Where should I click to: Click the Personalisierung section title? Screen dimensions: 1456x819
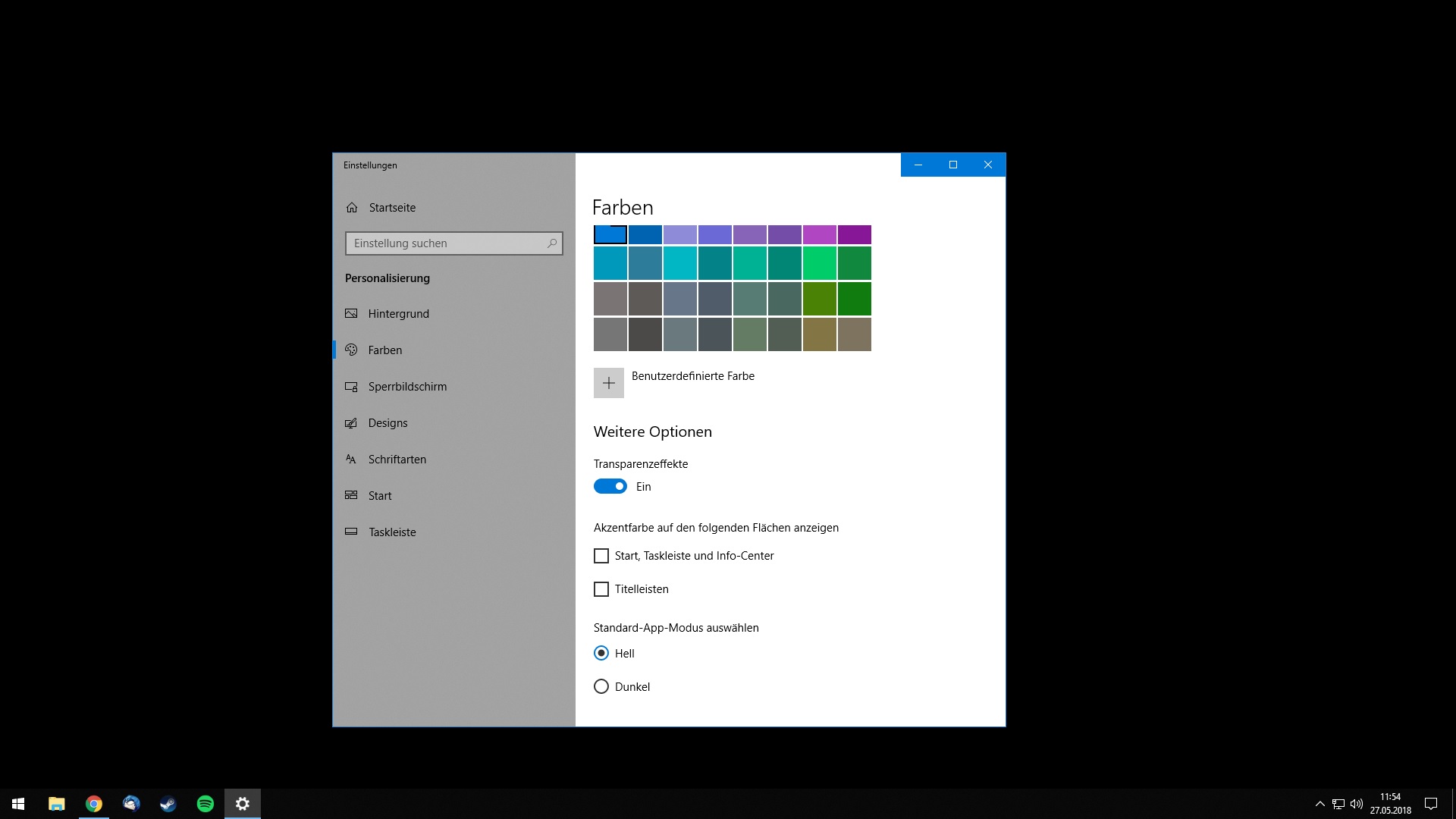click(388, 278)
